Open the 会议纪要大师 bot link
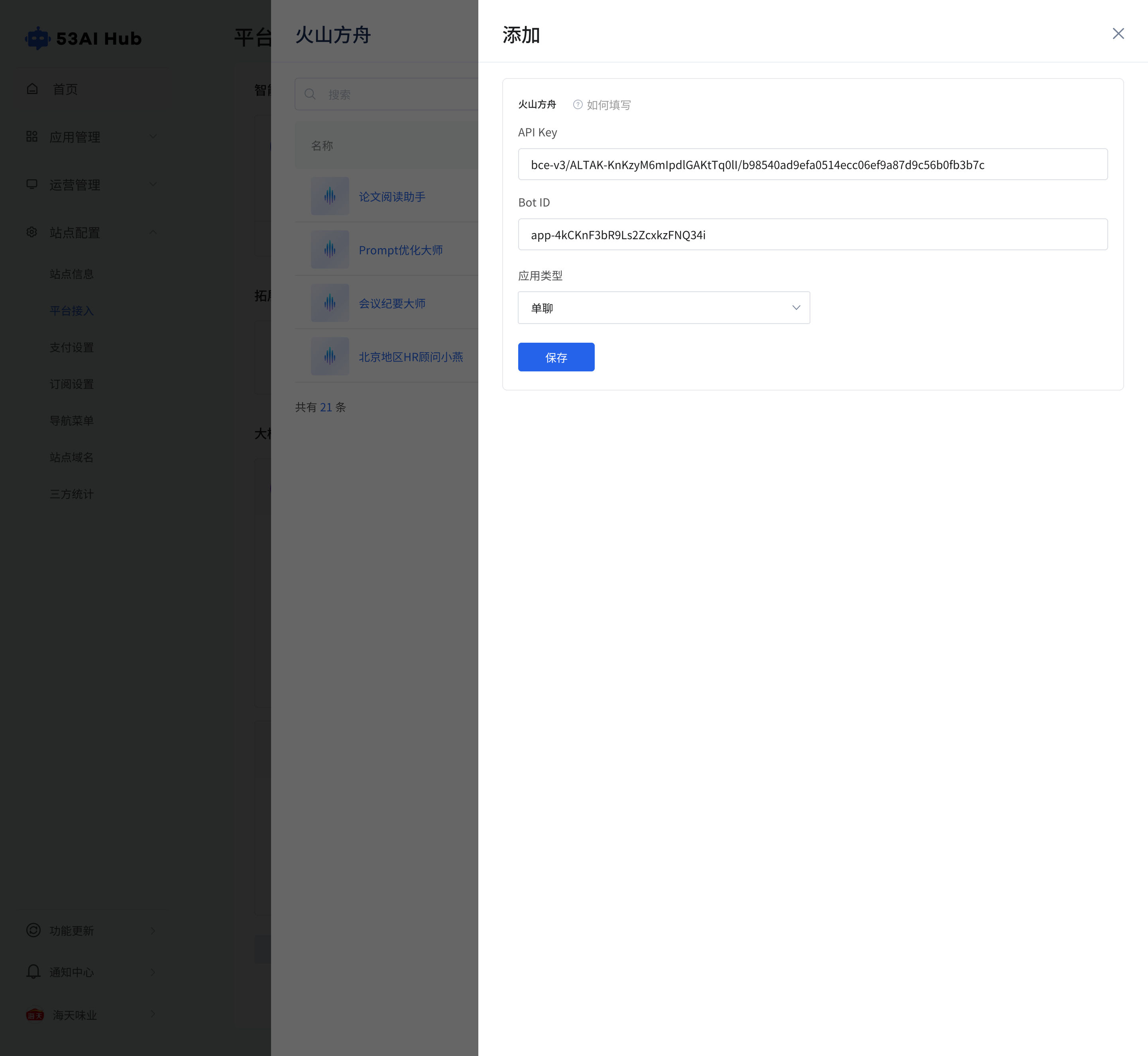 [x=391, y=303]
